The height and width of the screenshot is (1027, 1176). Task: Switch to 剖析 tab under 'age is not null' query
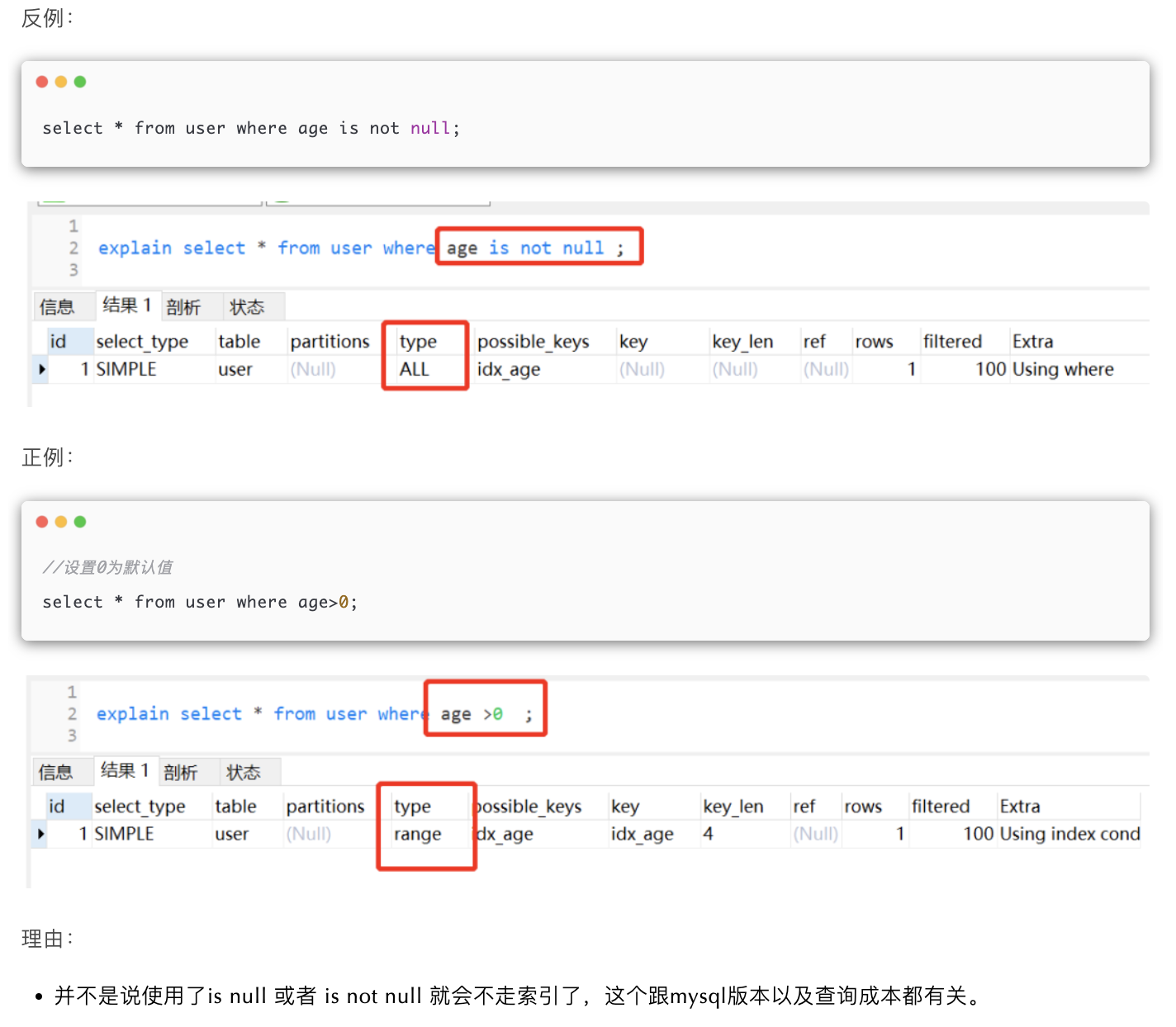[x=183, y=307]
